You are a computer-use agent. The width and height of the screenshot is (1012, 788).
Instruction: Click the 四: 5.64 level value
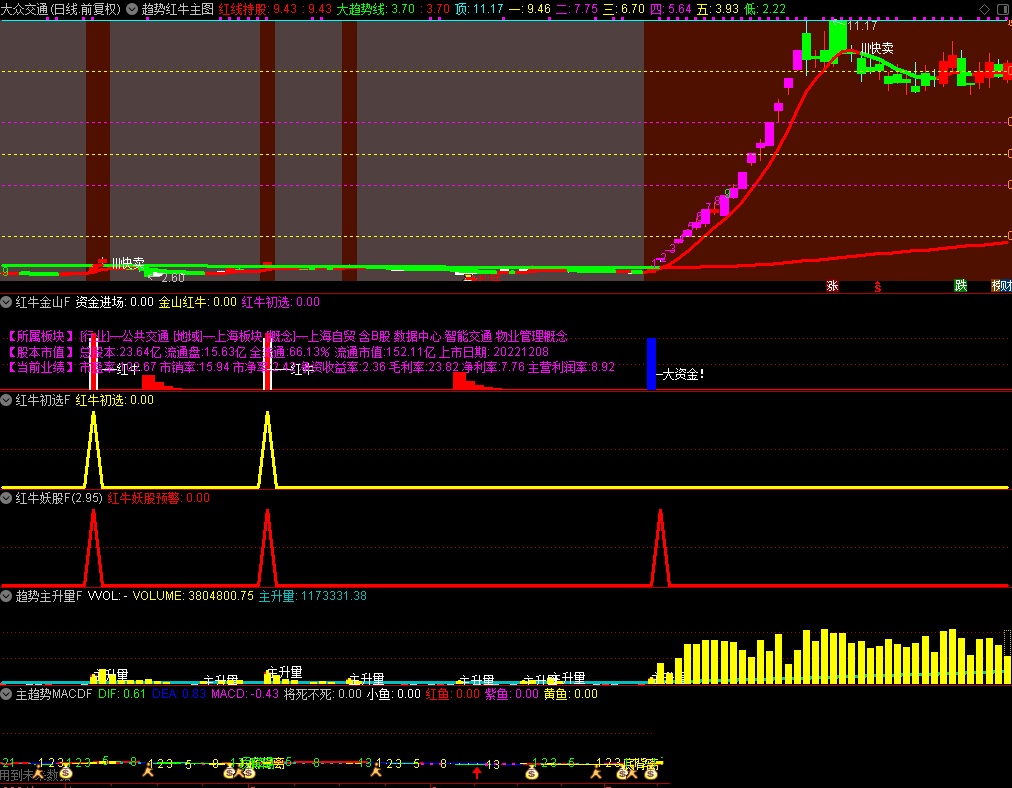(x=671, y=9)
